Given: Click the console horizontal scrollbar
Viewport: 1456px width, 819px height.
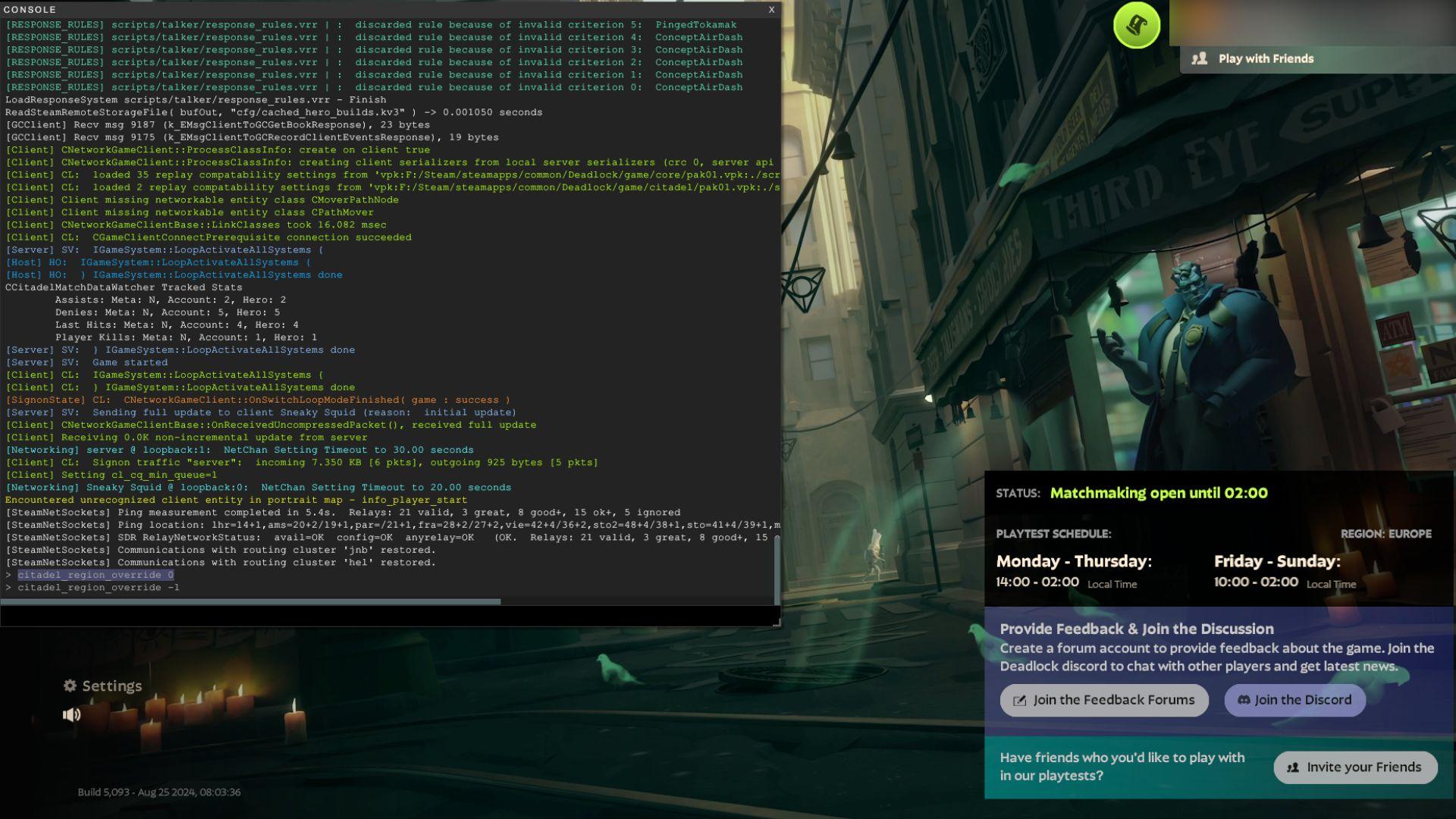Looking at the screenshot, I should tap(250, 601).
